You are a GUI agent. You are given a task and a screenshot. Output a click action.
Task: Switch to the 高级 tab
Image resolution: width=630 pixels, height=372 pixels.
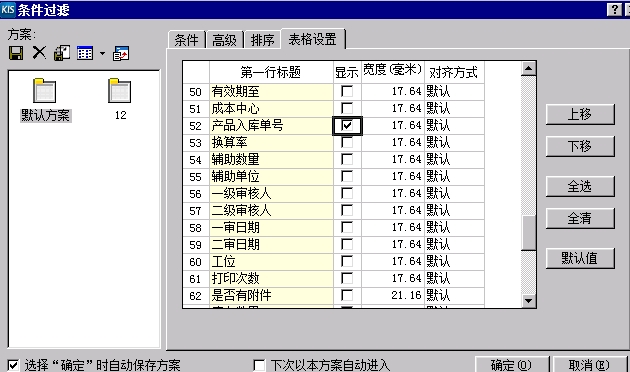(x=224, y=40)
